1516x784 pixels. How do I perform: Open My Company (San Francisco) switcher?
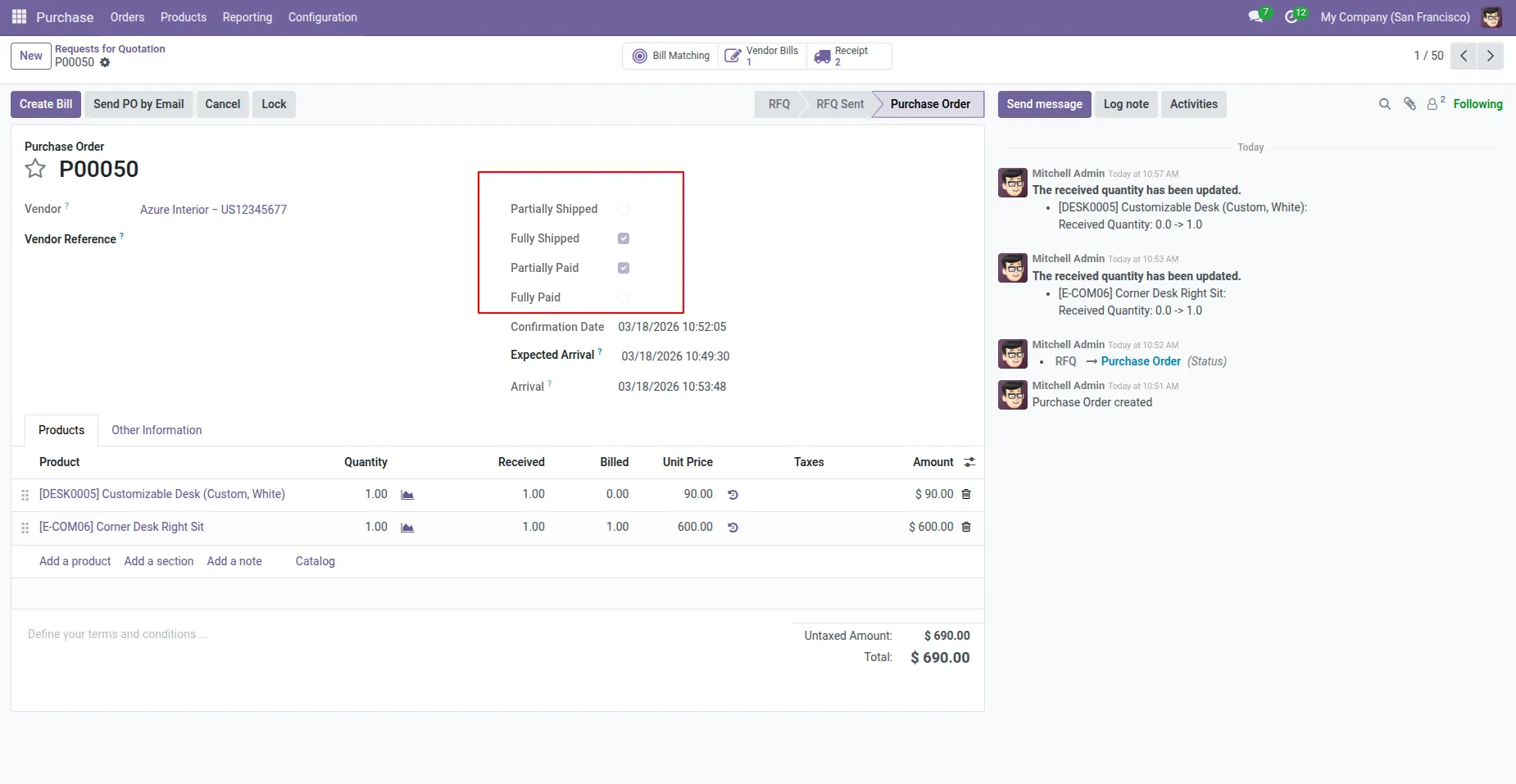pos(1395,17)
